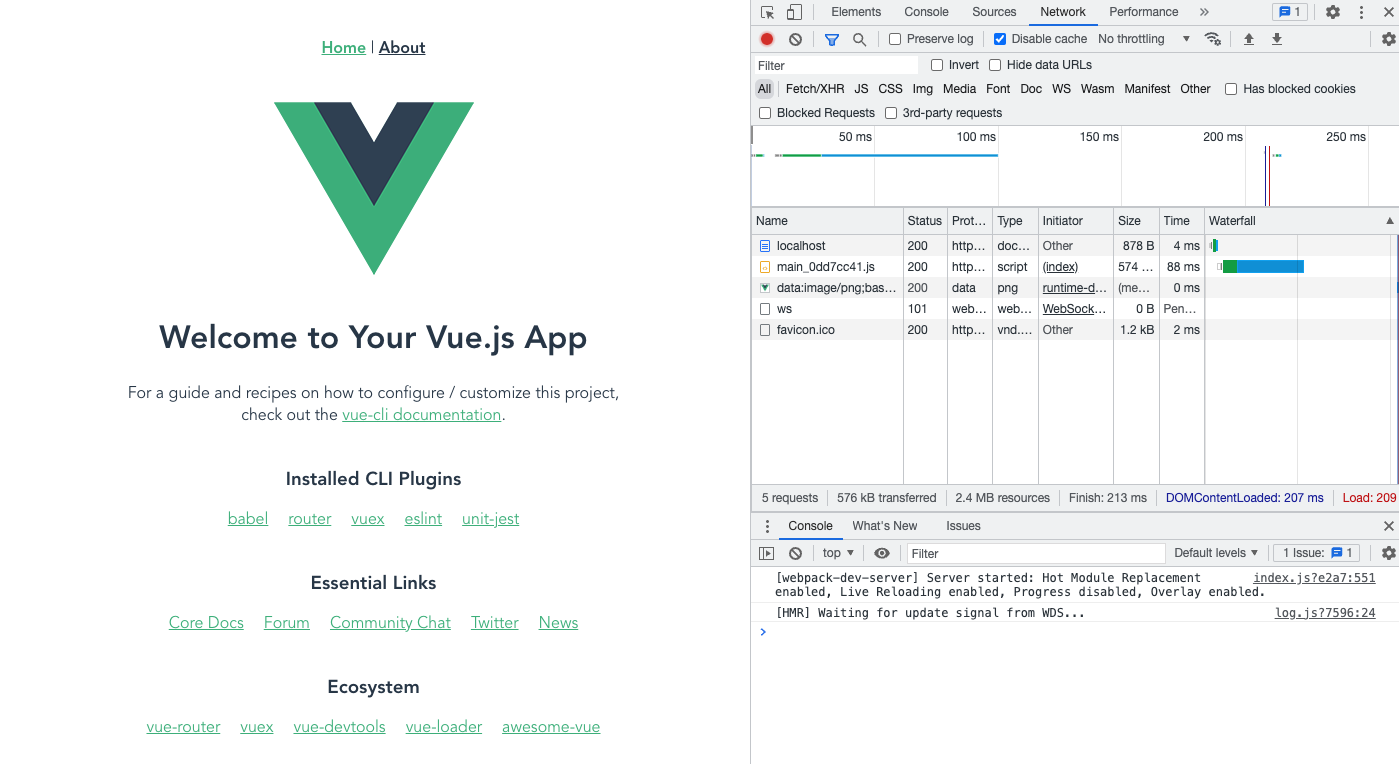Open vue-cli documentation link
Screen dimensions: 1399x764
tap(421, 415)
